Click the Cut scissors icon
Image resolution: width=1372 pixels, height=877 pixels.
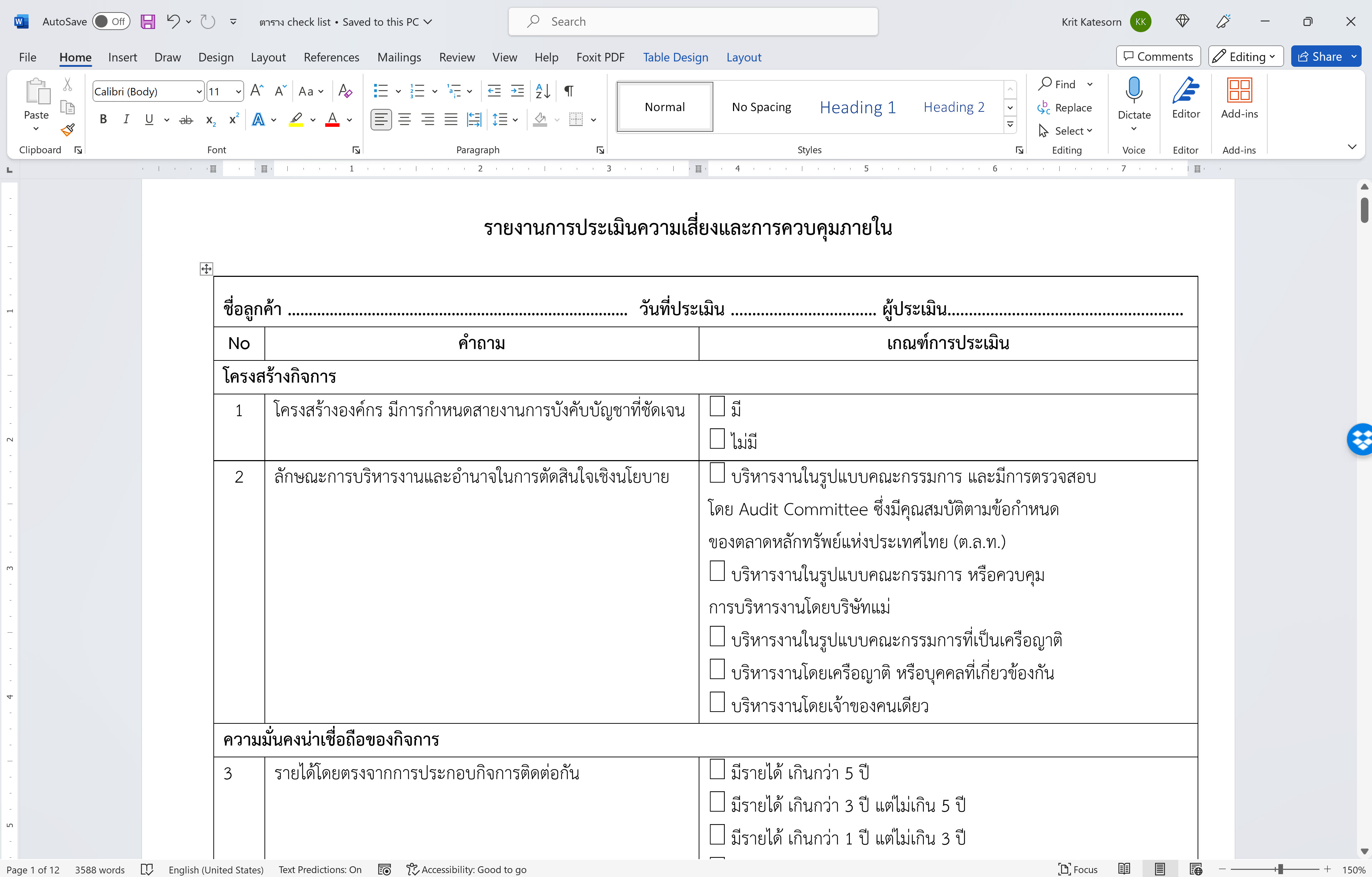(x=67, y=84)
